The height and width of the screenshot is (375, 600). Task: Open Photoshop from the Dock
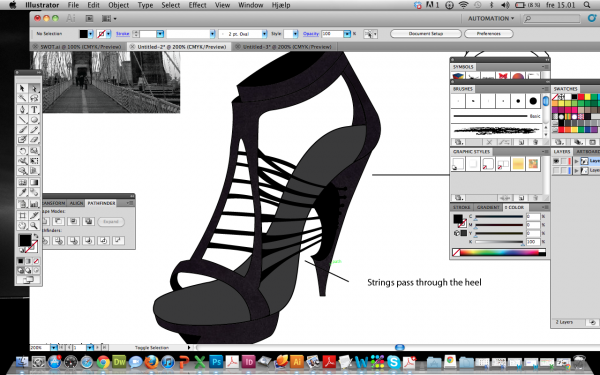[216, 362]
